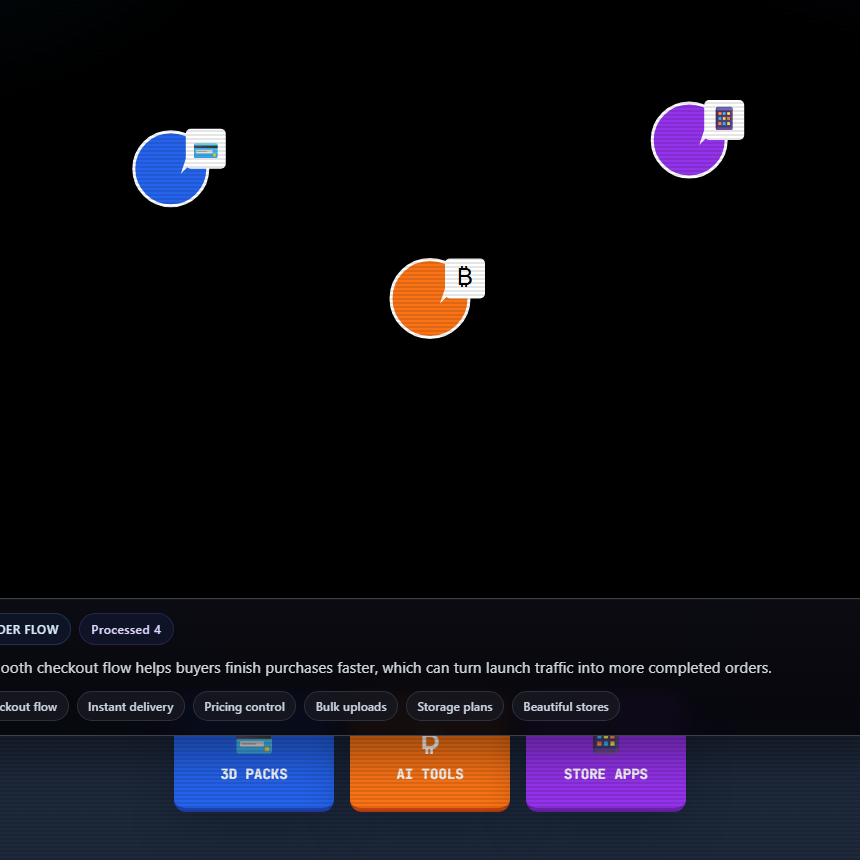860x860 pixels.
Task: Click the credit card icon on the blue bubble
Action: [x=206, y=150]
